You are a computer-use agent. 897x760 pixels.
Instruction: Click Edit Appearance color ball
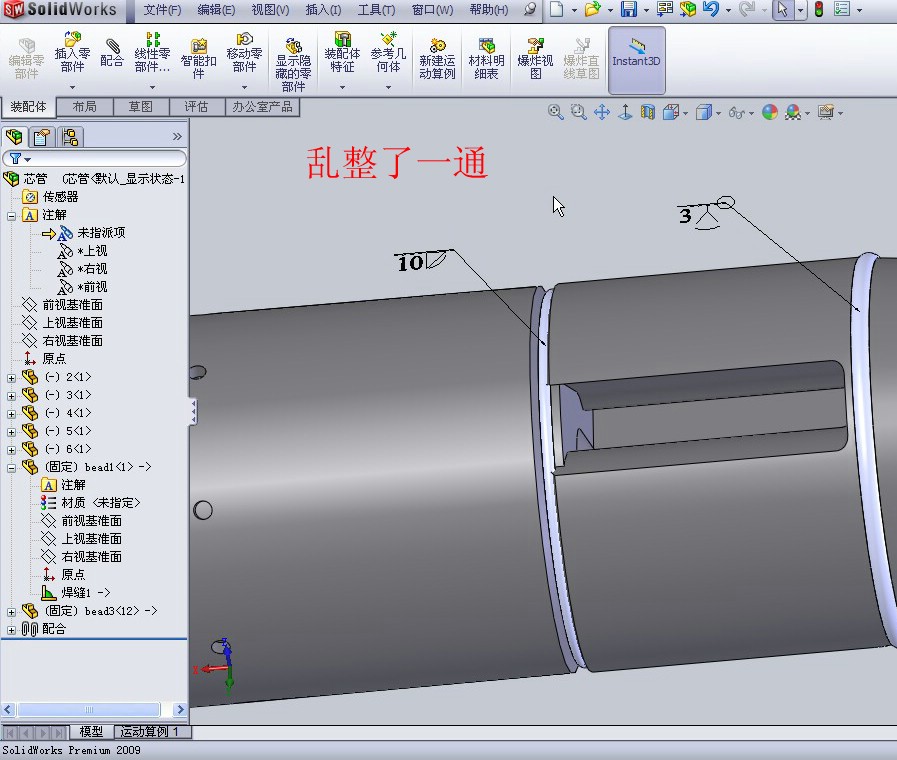click(770, 112)
